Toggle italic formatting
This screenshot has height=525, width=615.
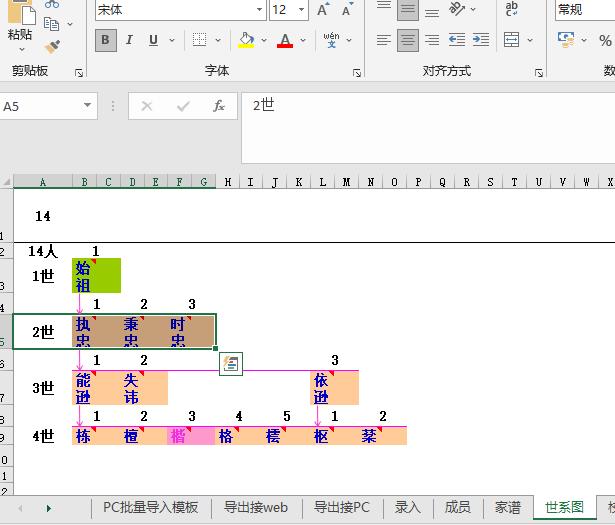point(129,41)
